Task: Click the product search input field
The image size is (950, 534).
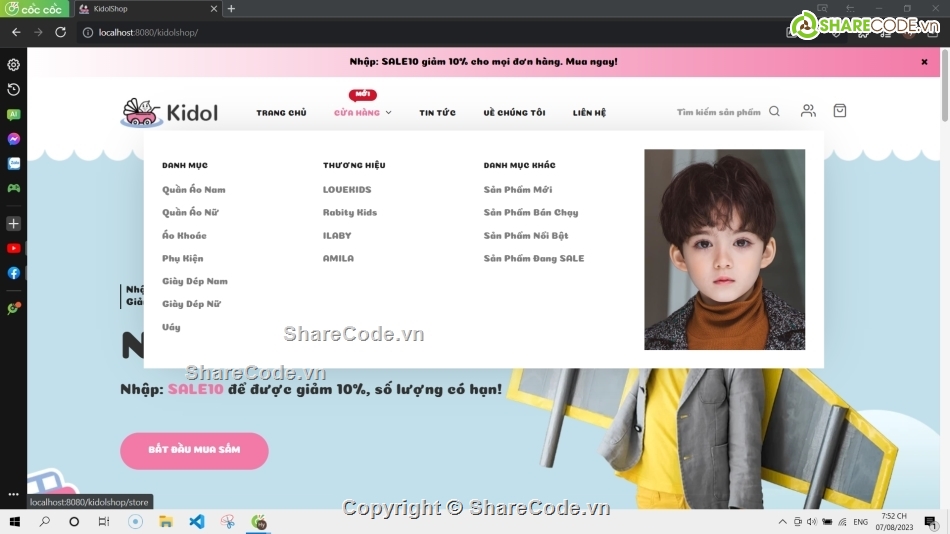Action: tap(719, 112)
